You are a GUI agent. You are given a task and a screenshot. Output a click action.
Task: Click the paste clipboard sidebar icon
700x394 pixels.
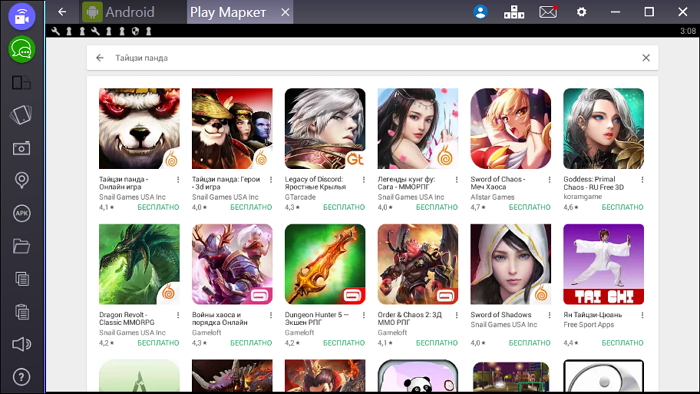(x=22, y=311)
